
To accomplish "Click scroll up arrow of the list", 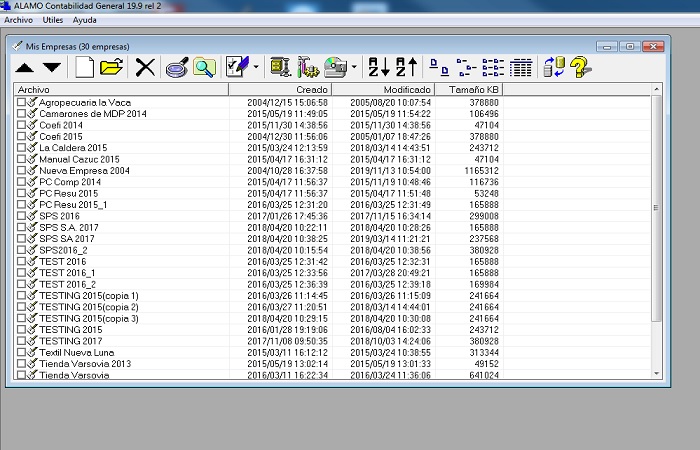I will [x=656, y=89].
